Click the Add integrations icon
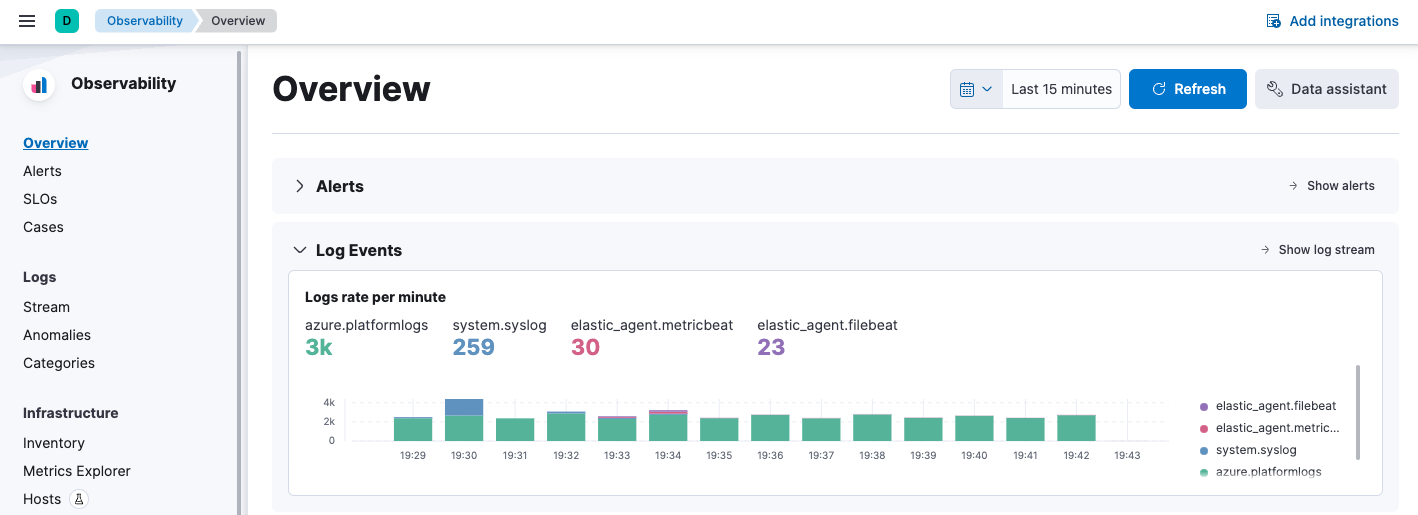Viewport: 1418px width, 515px height. (1273, 21)
